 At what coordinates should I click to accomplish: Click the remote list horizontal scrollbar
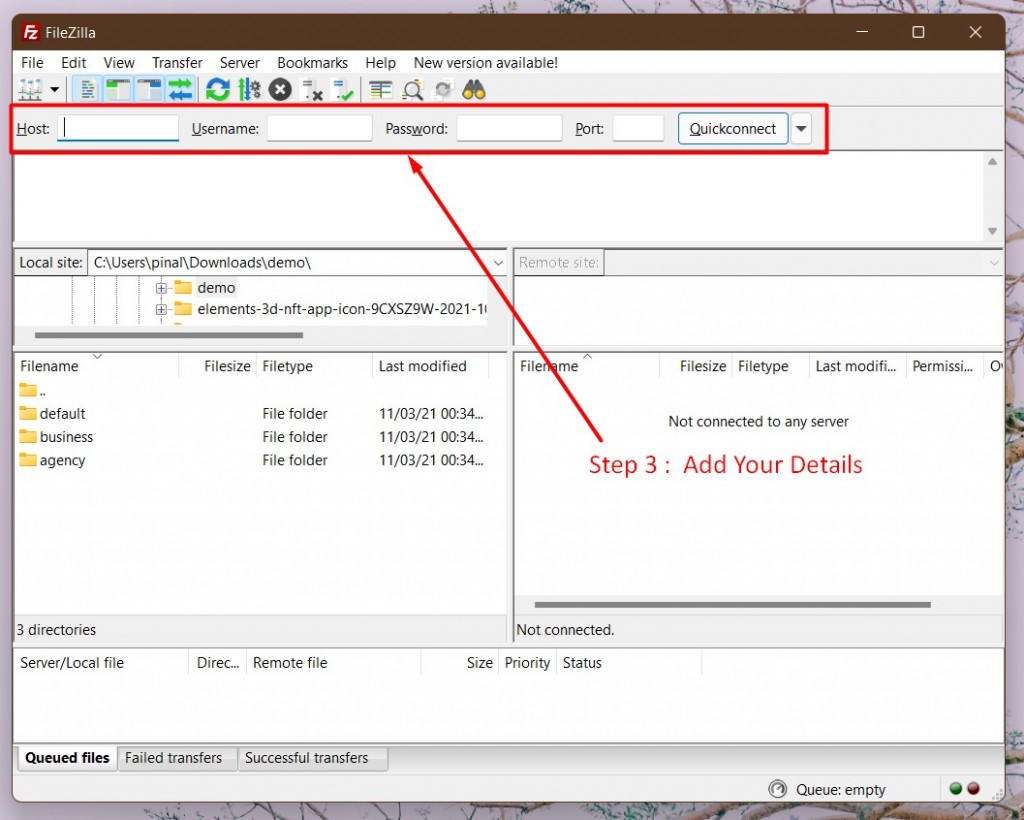[x=732, y=605]
